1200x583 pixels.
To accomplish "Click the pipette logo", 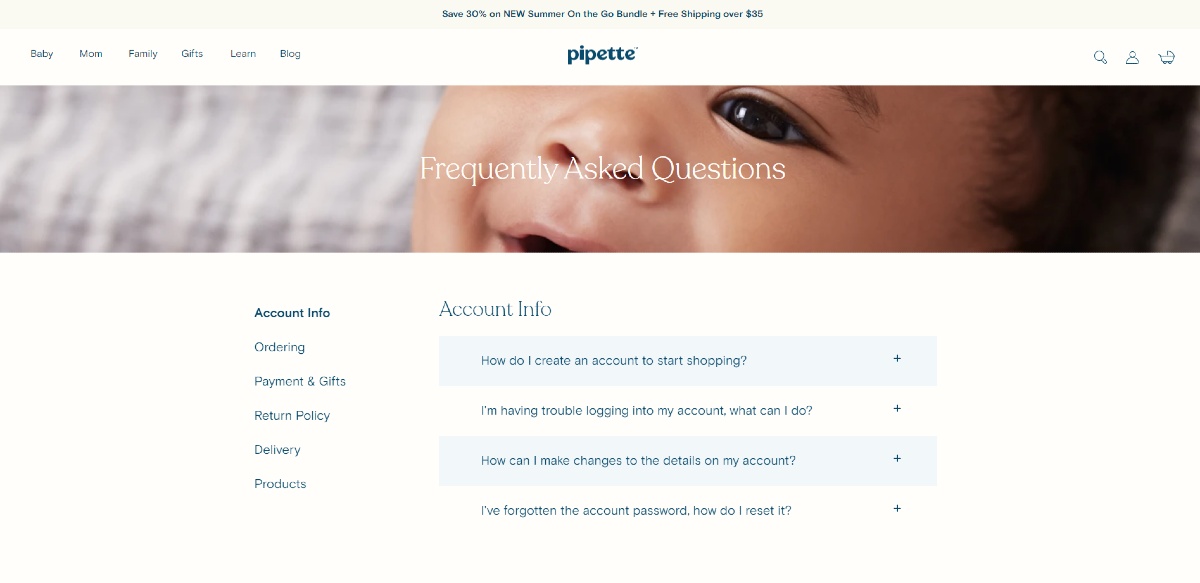I will [x=602, y=54].
